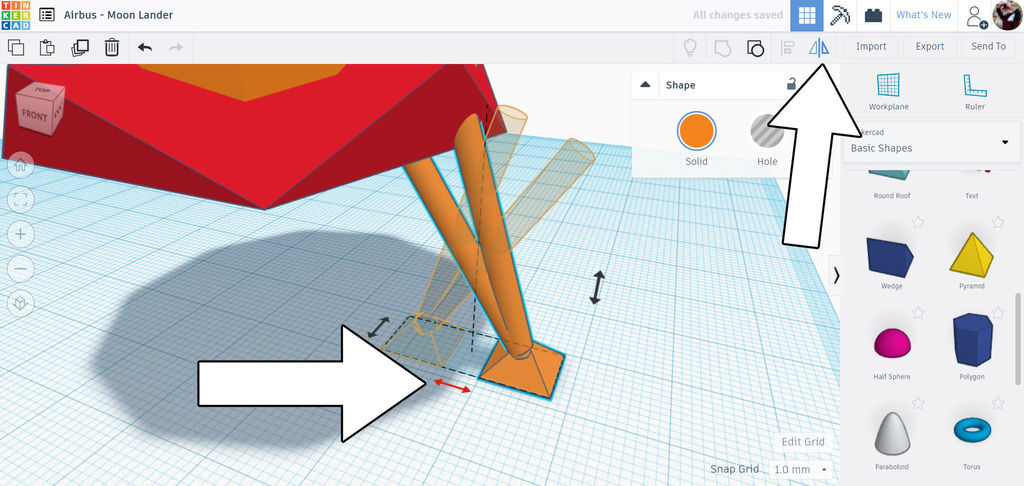This screenshot has height=486, width=1024.
Task: Open Blocks mode pickaxe icon
Action: [x=840, y=15]
